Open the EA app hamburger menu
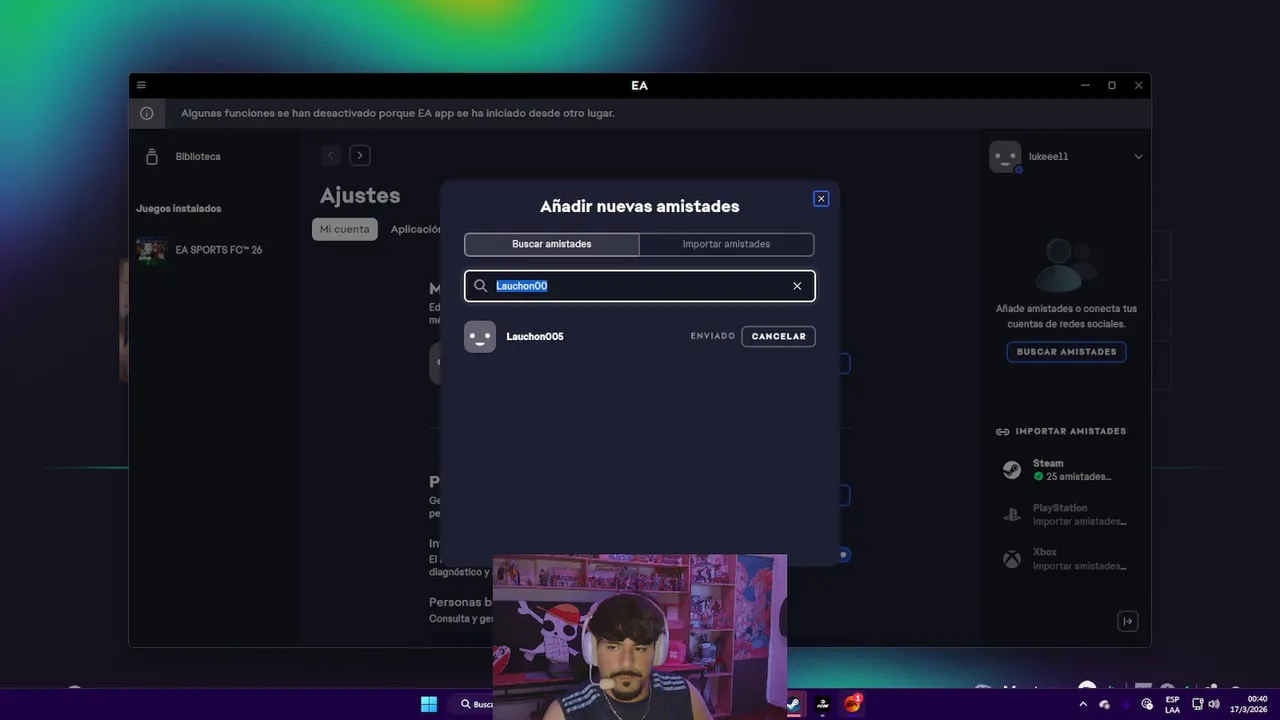 click(141, 85)
